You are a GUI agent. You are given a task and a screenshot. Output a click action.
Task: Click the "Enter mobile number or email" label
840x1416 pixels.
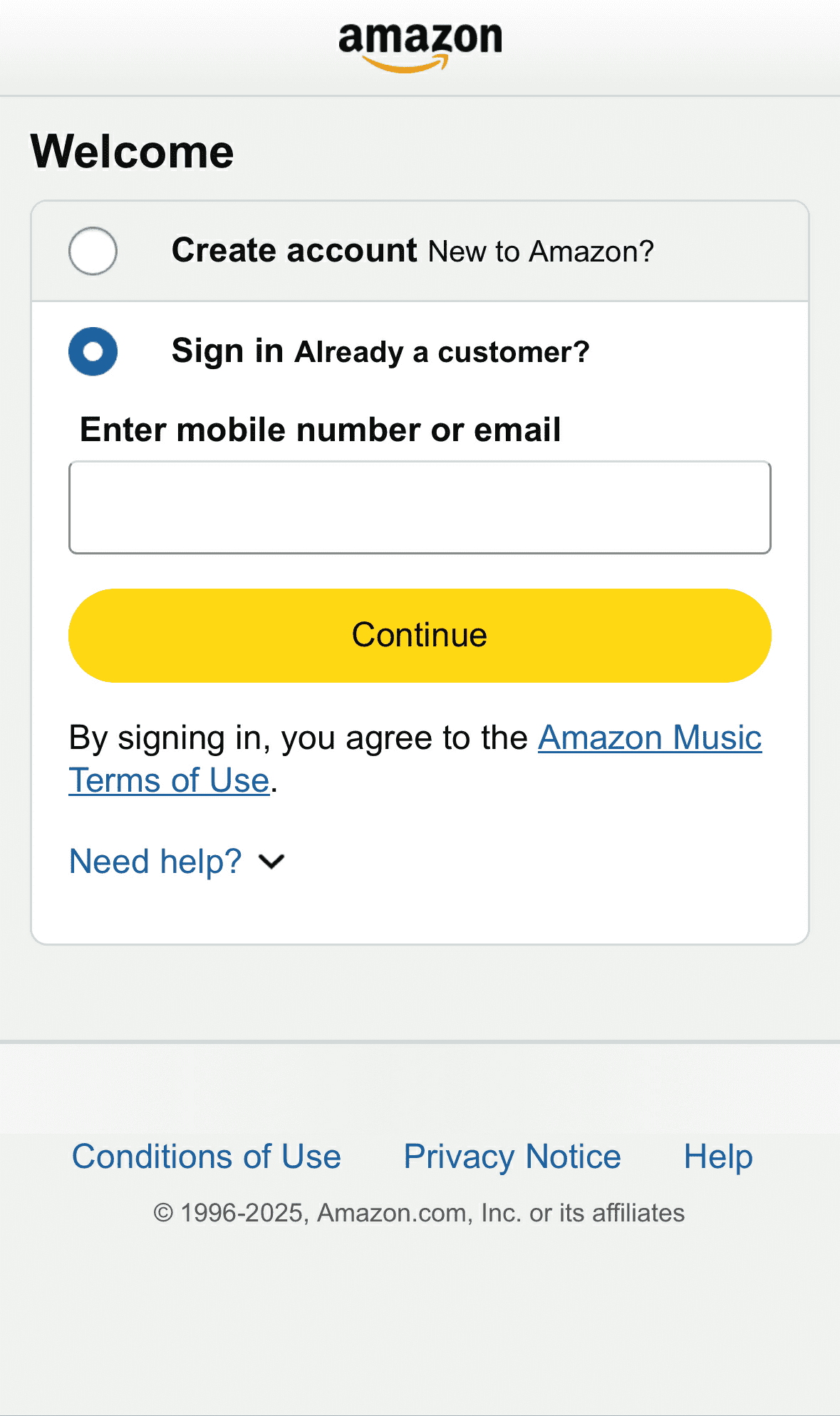tap(320, 430)
